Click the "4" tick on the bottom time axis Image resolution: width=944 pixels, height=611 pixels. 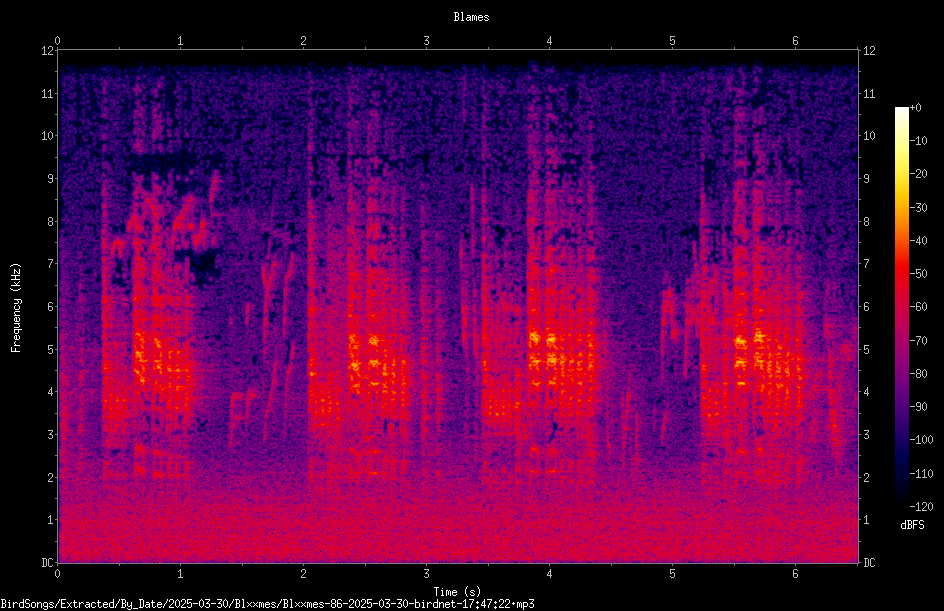(x=549, y=574)
